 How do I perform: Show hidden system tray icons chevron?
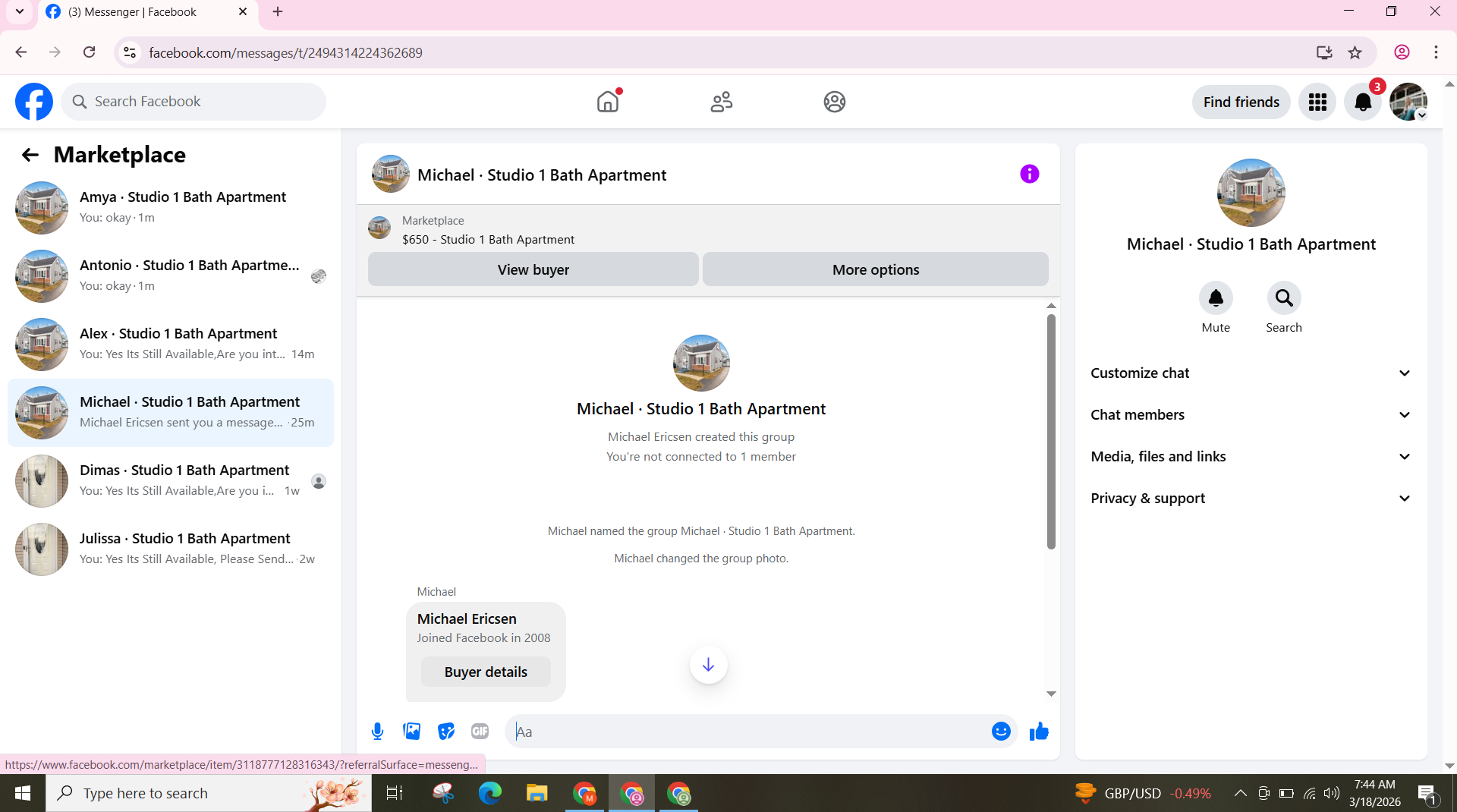coord(1240,794)
